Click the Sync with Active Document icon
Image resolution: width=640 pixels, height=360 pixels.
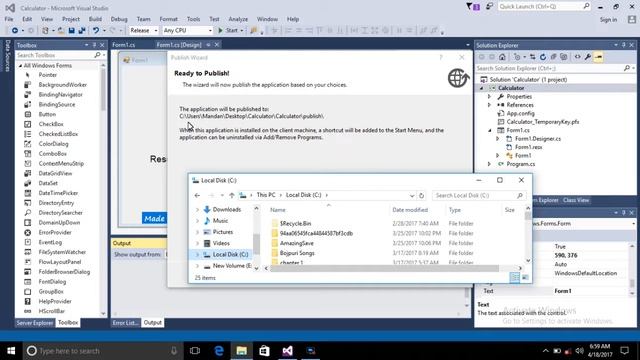click(x=533, y=57)
